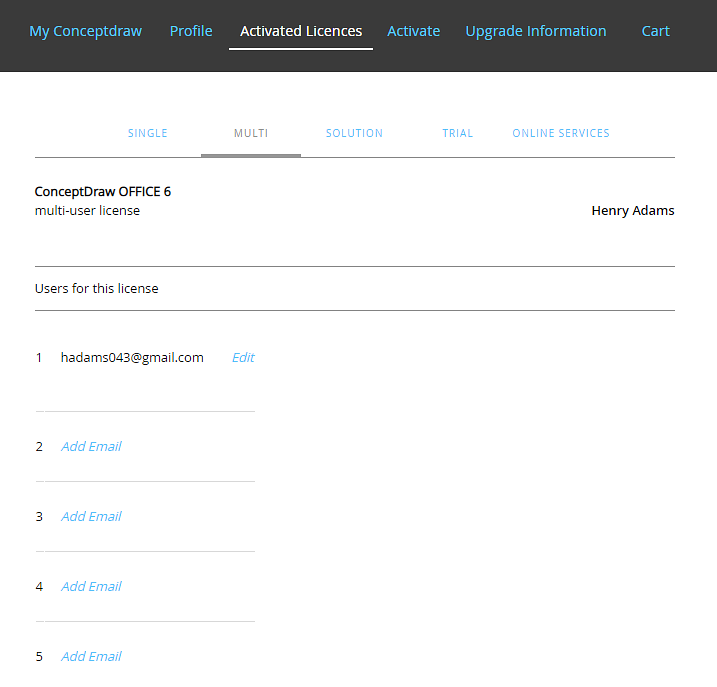Open the My Conceptdraw page
717x687 pixels.
click(86, 31)
